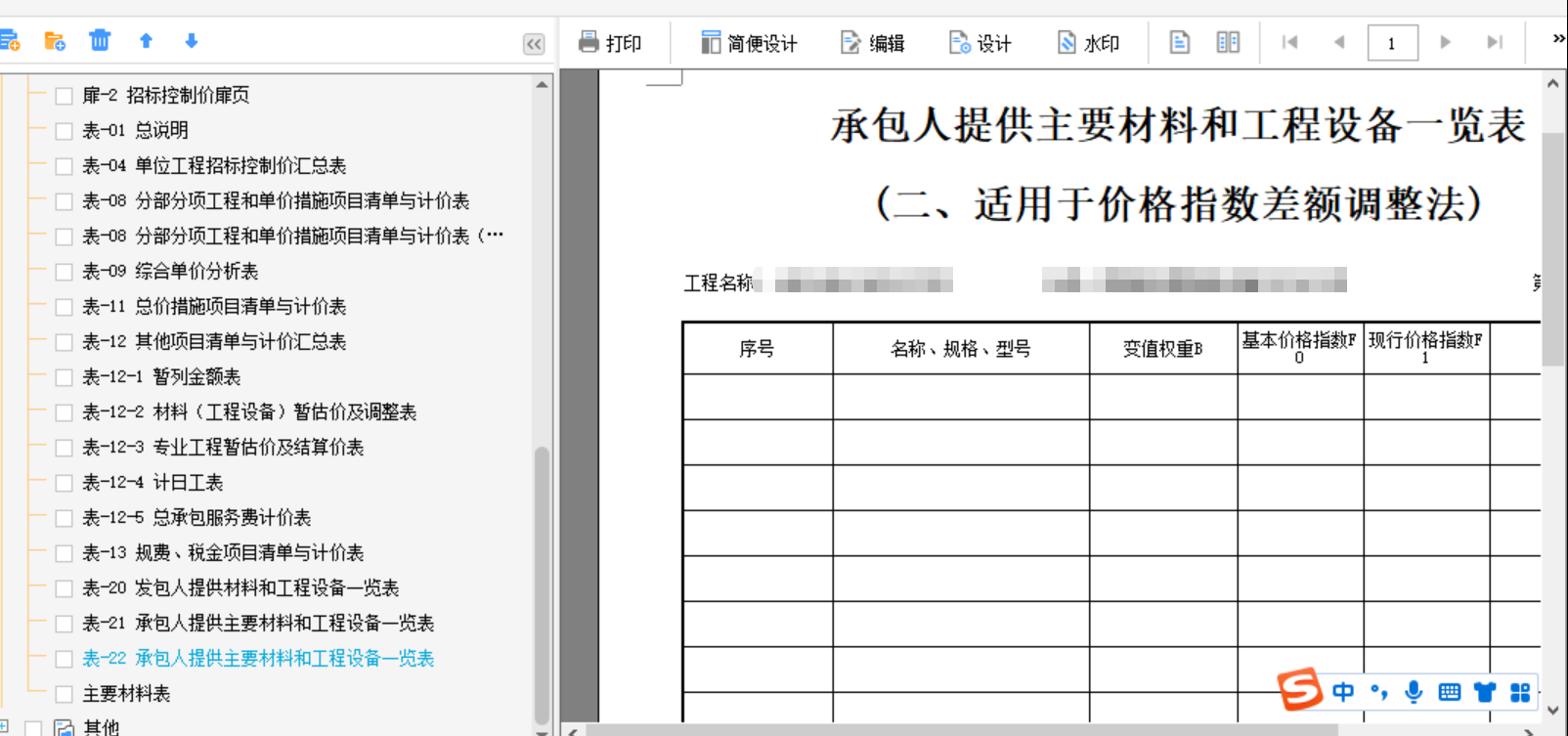Check the 其他 folder checkbox
The height and width of the screenshot is (736, 1568).
33,728
